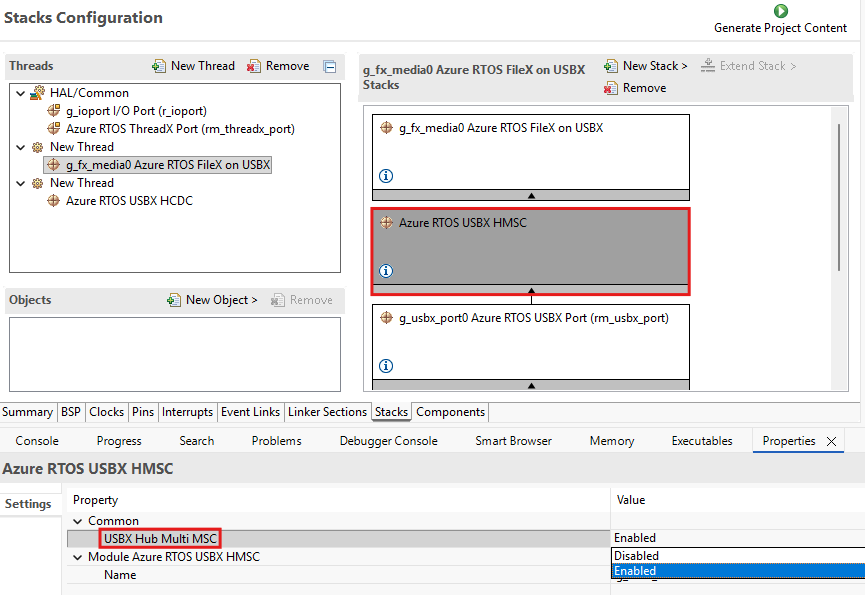
Task: Open the Summary tab
Action: [28, 412]
